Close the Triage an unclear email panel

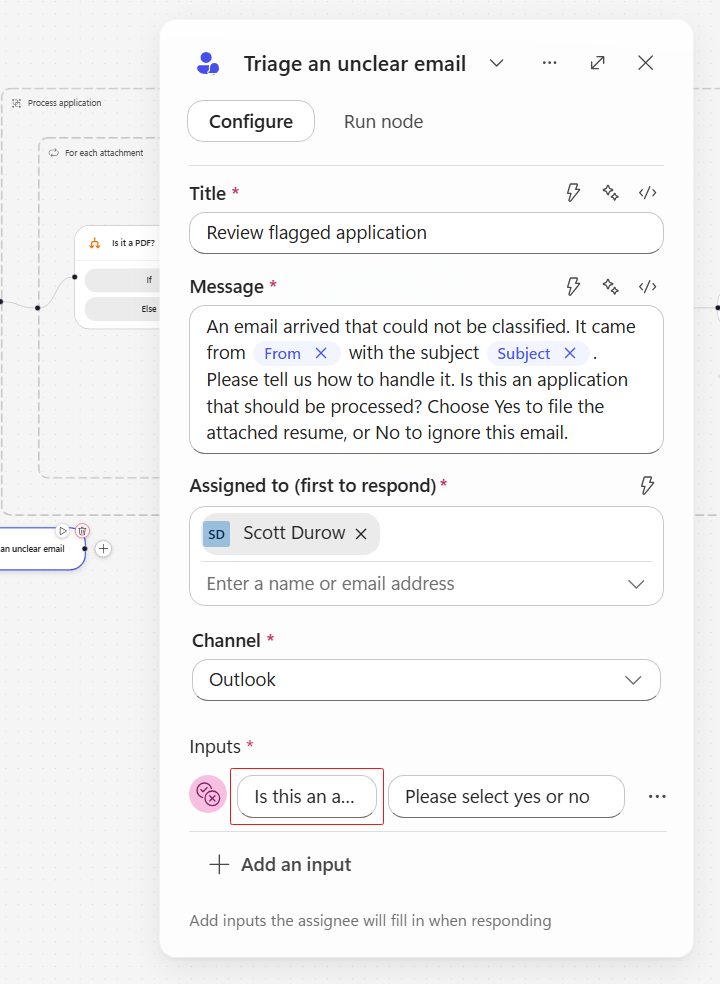[645, 63]
